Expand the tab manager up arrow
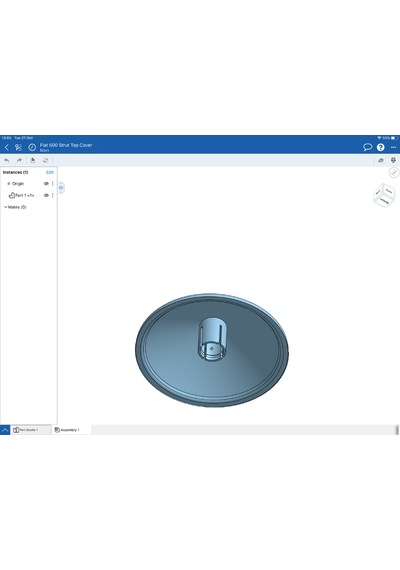Viewport: 400px width, 570px height. coord(5,430)
